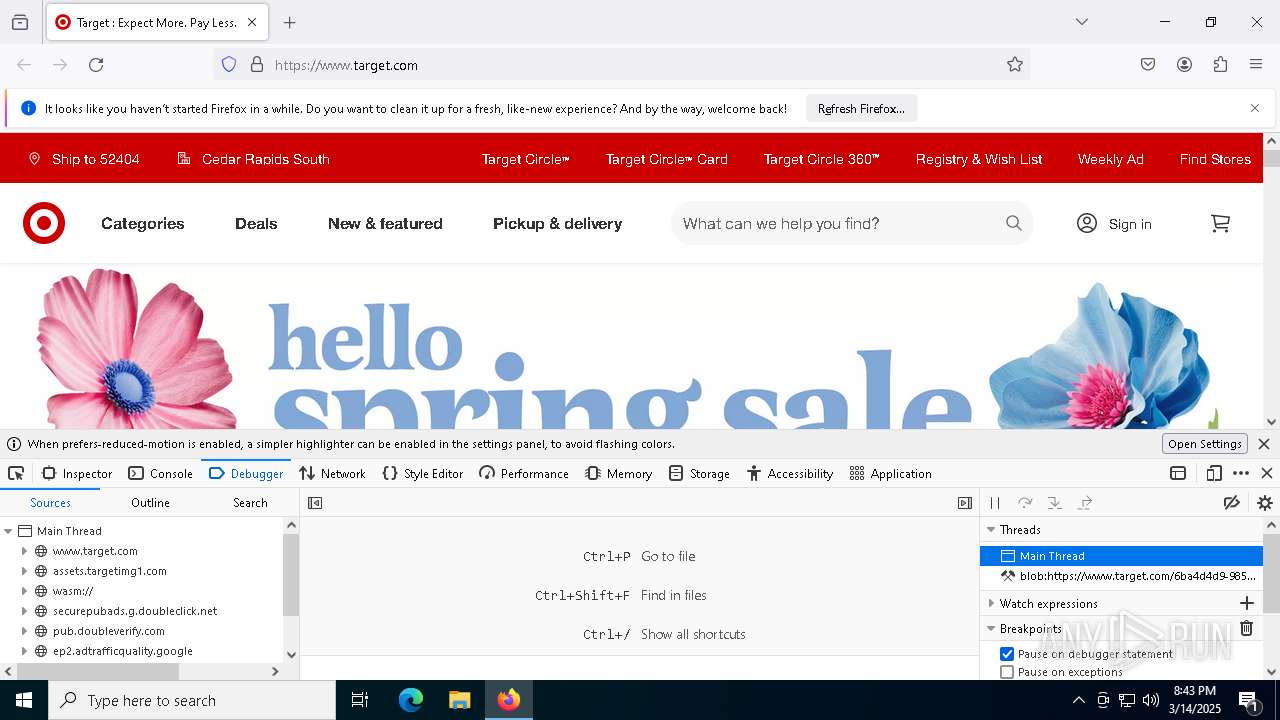Collapse the Main Thread tree node

click(x=8, y=531)
